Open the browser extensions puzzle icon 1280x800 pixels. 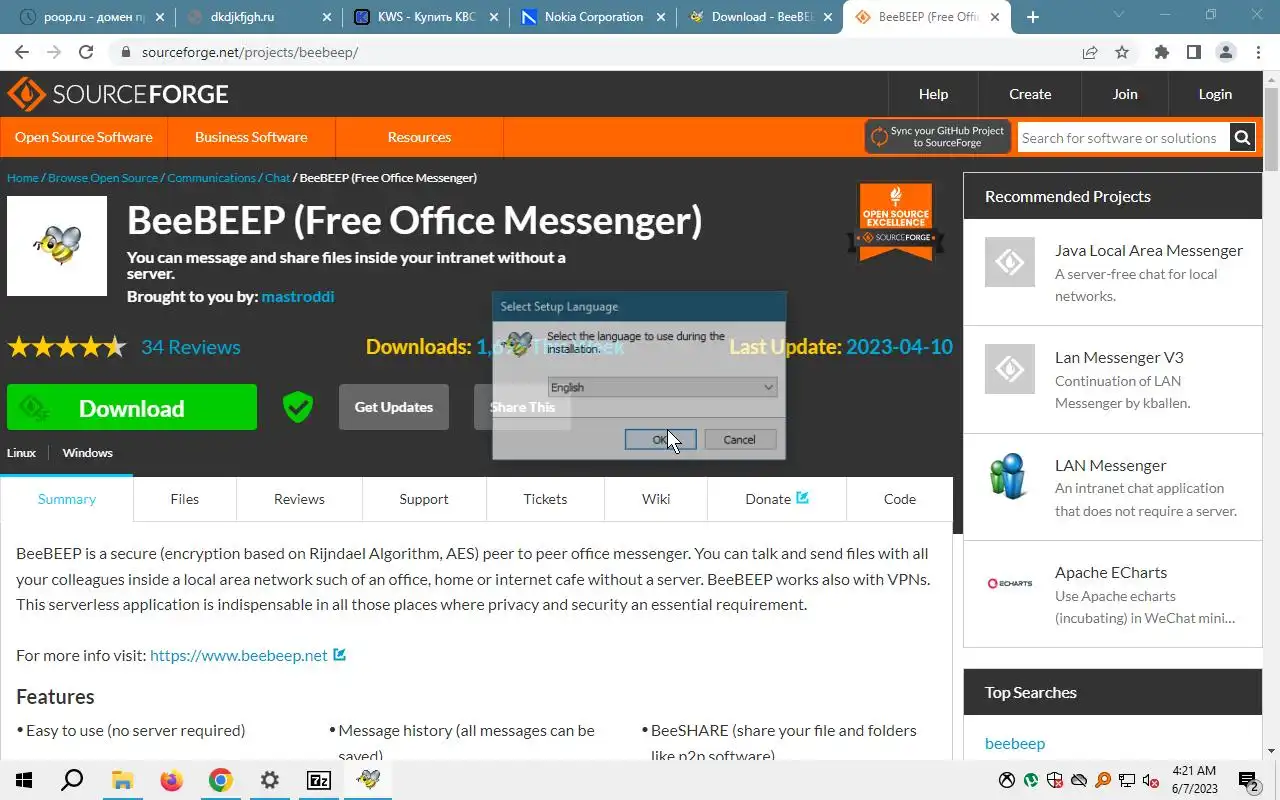[x=1161, y=52]
